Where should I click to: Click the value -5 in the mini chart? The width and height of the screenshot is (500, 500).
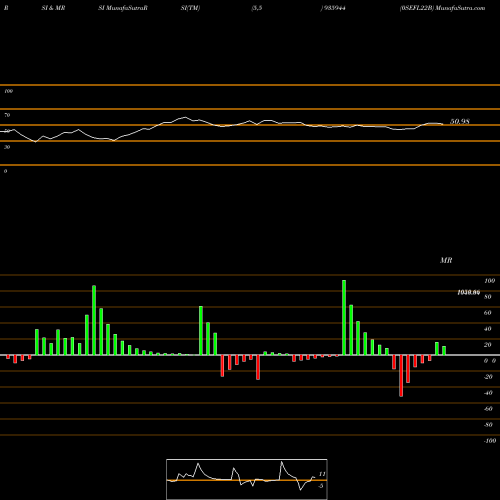[x=321, y=486]
